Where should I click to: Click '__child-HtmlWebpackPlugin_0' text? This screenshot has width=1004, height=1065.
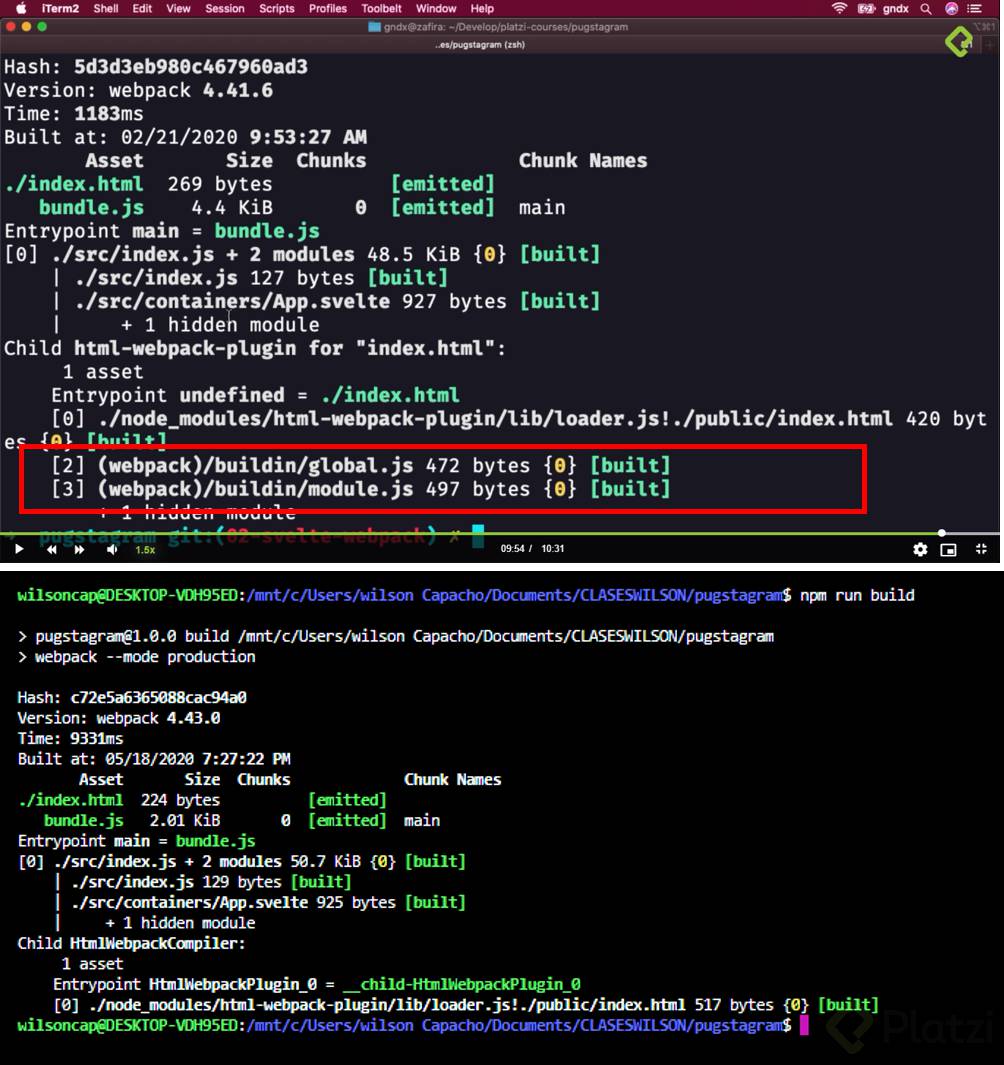click(x=462, y=985)
